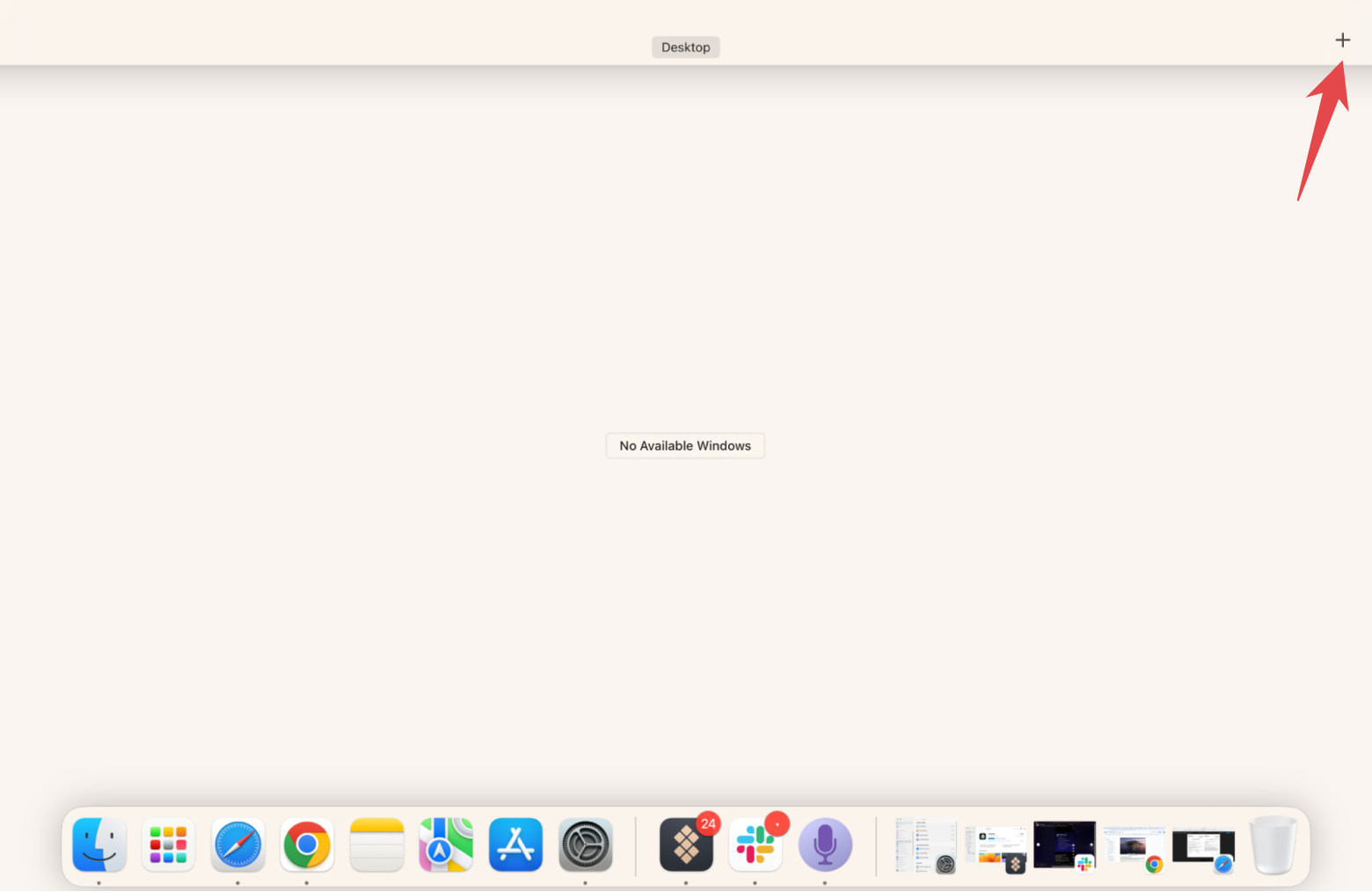The width and height of the screenshot is (1372, 892).
Task: Restore the minimized Slack window
Action: [1064, 845]
